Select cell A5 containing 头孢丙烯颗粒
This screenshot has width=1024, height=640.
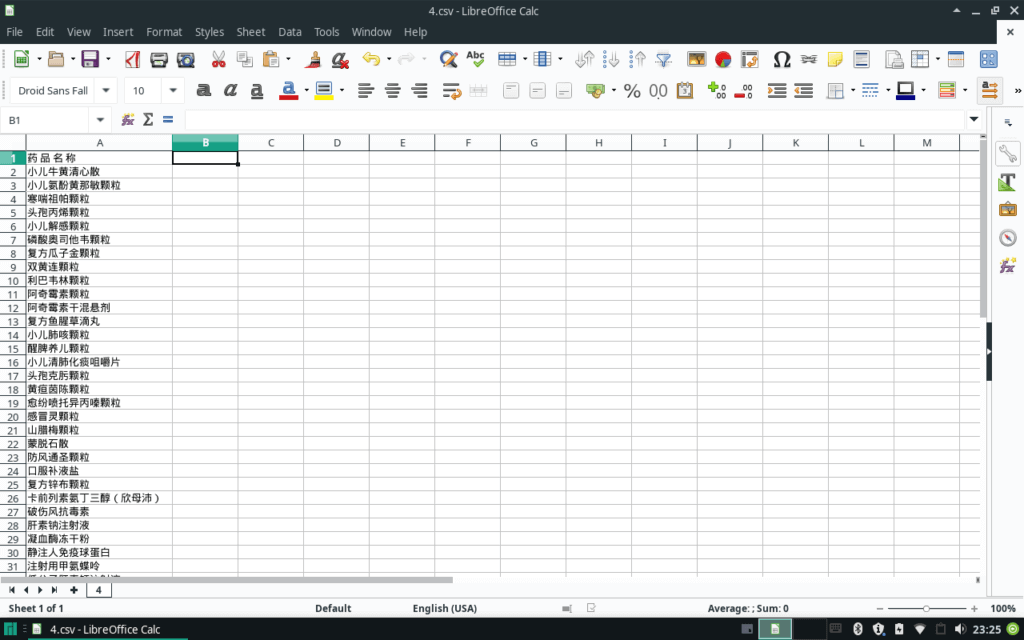coord(98,212)
